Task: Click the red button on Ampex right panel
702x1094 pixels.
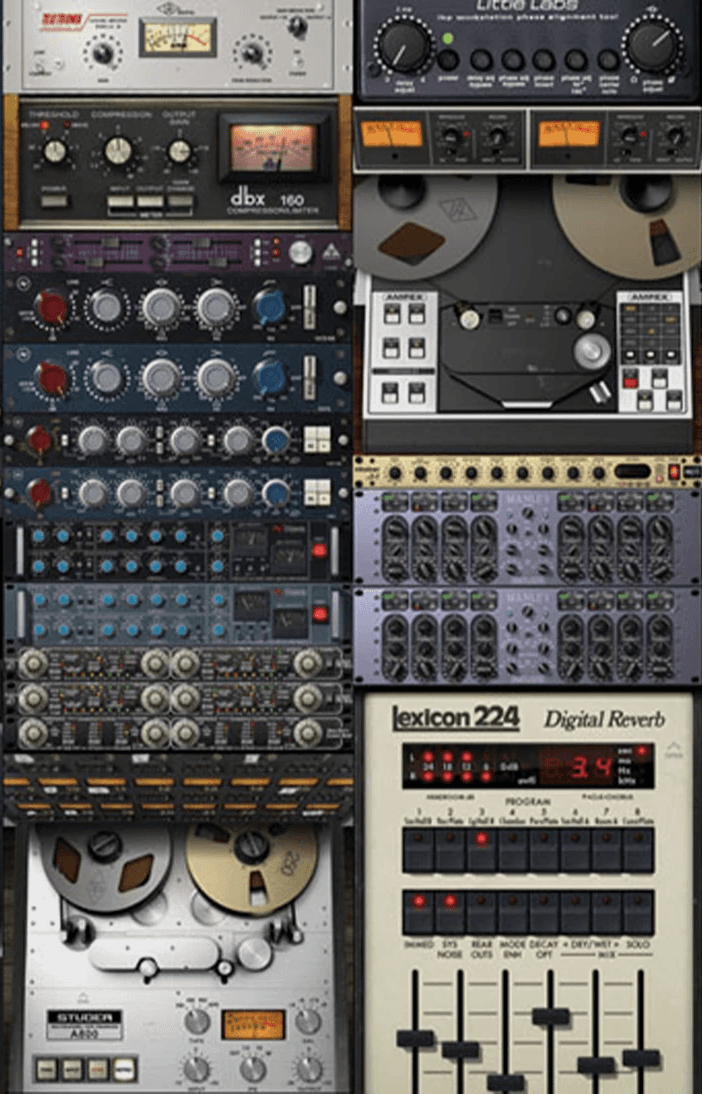Action: click(630, 378)
